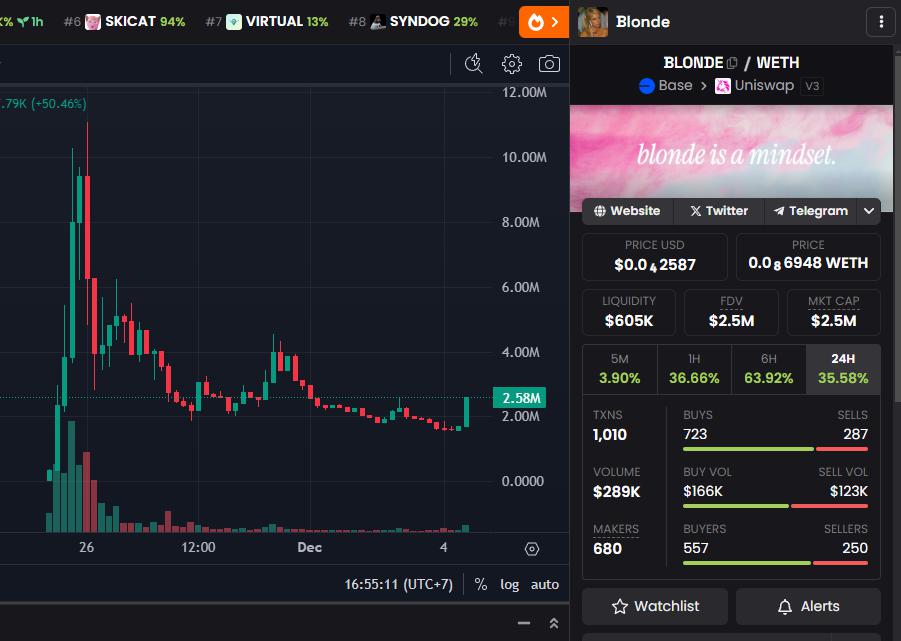The width and height of the screenshot is (901, 641).
Task: Click the PRICE WETH box
Action: pos(808,257)
